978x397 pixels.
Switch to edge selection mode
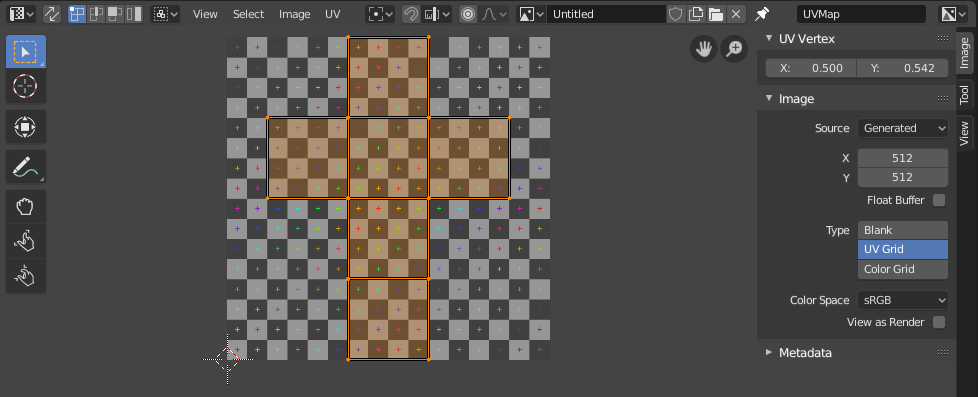[96, 14]
